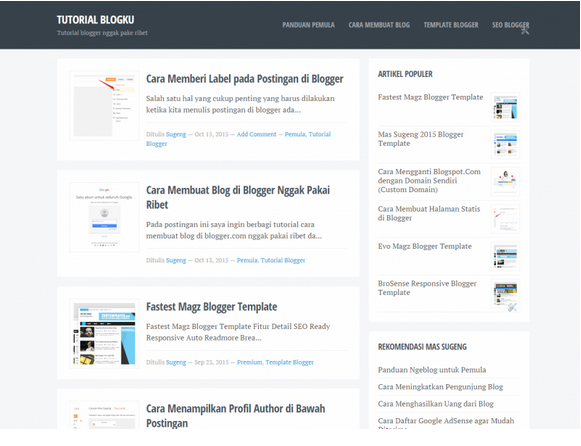
Task: Click excerpt starting Salah satu hal yang cukup penting
Action: 240,104
